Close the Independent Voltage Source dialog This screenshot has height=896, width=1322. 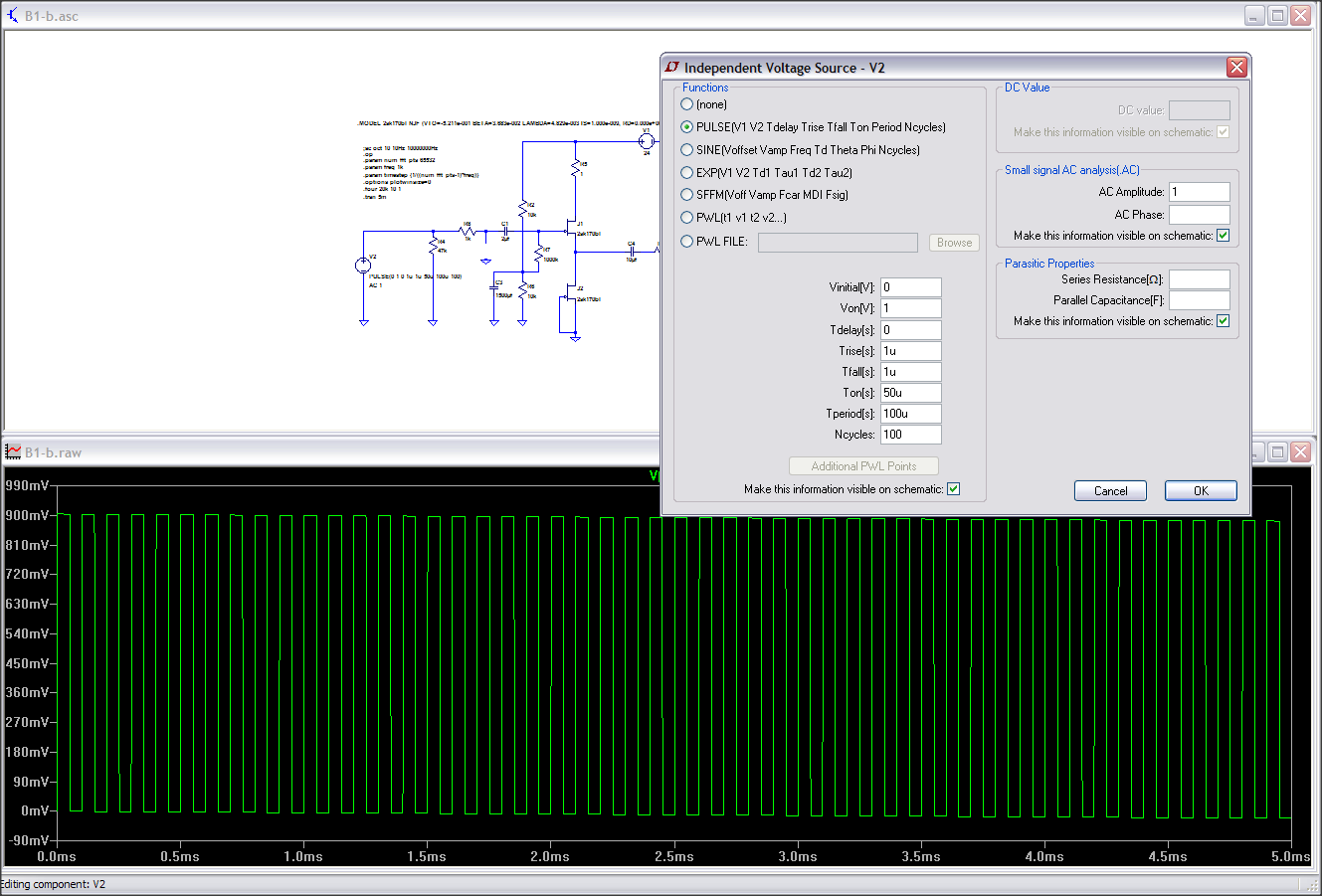pyautogui.click(x=1236, y=68)
